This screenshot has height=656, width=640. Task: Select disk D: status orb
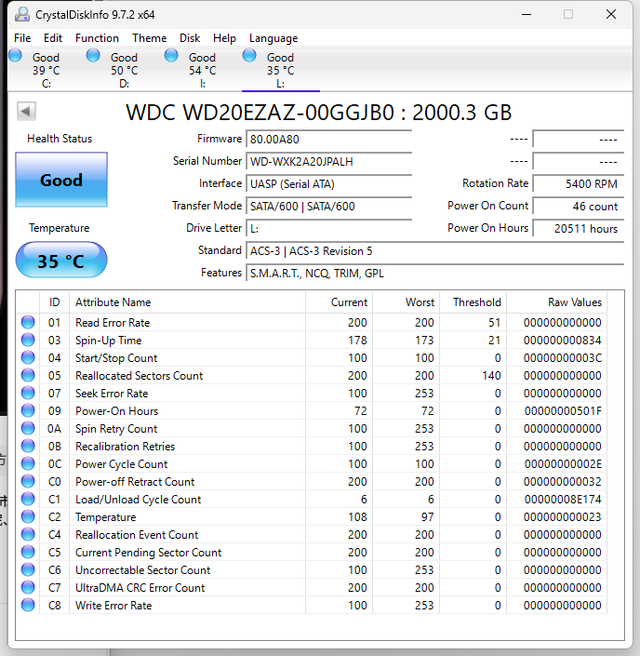point(93,55)
